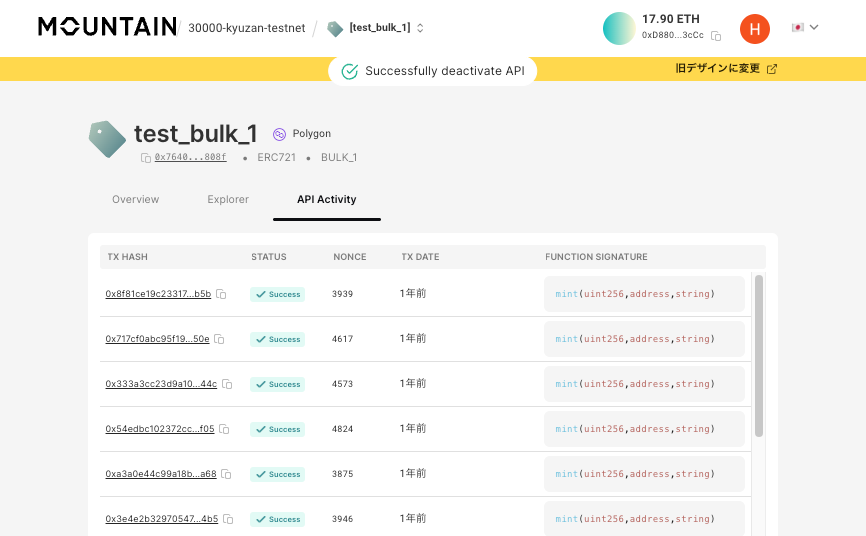Copy tx hash 0x3e4e2b32970547...4b5
The image size is (866, 536).
click(x=228, y=520)
